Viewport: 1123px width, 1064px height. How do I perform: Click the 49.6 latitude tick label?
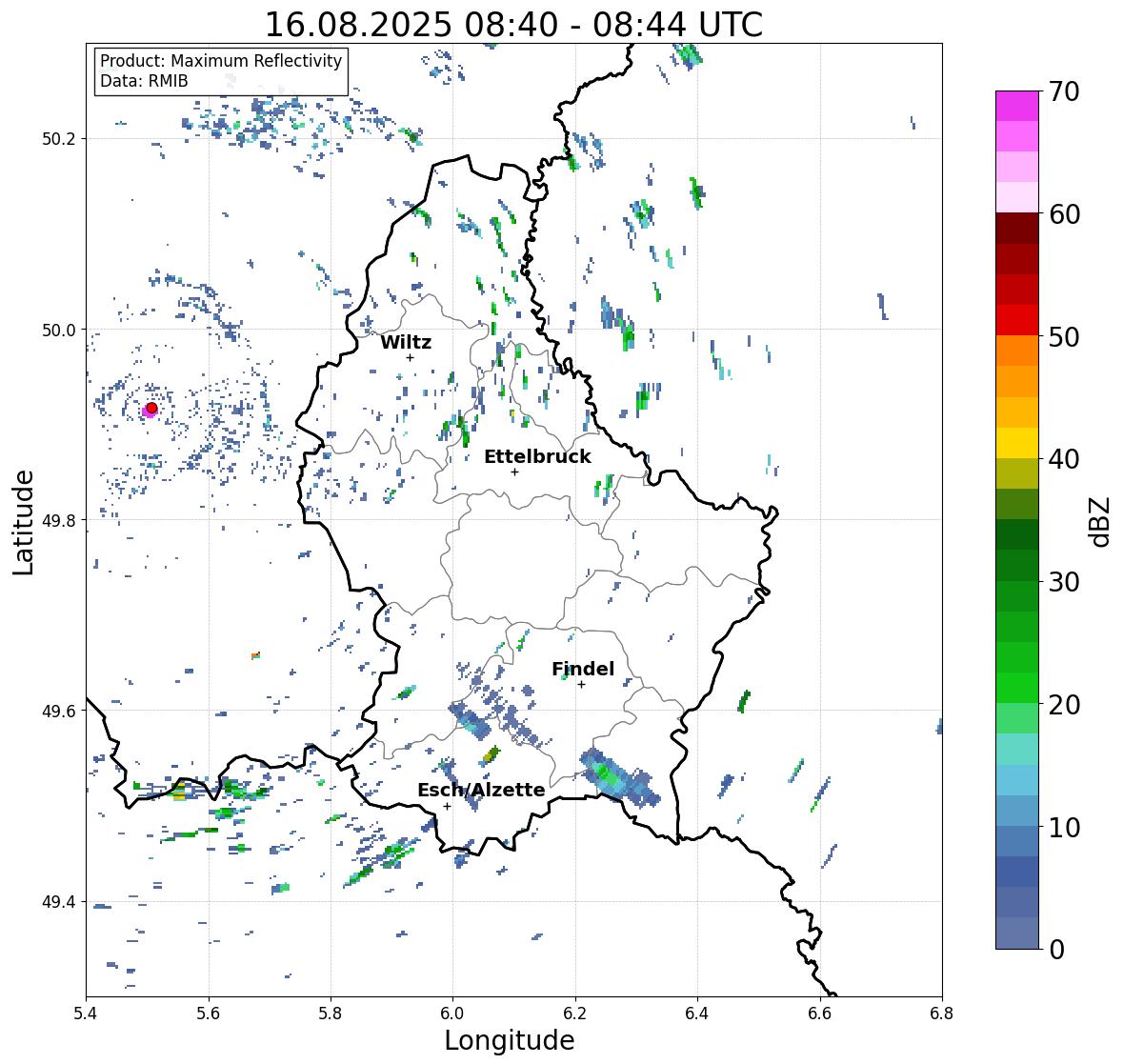(59, 711)
